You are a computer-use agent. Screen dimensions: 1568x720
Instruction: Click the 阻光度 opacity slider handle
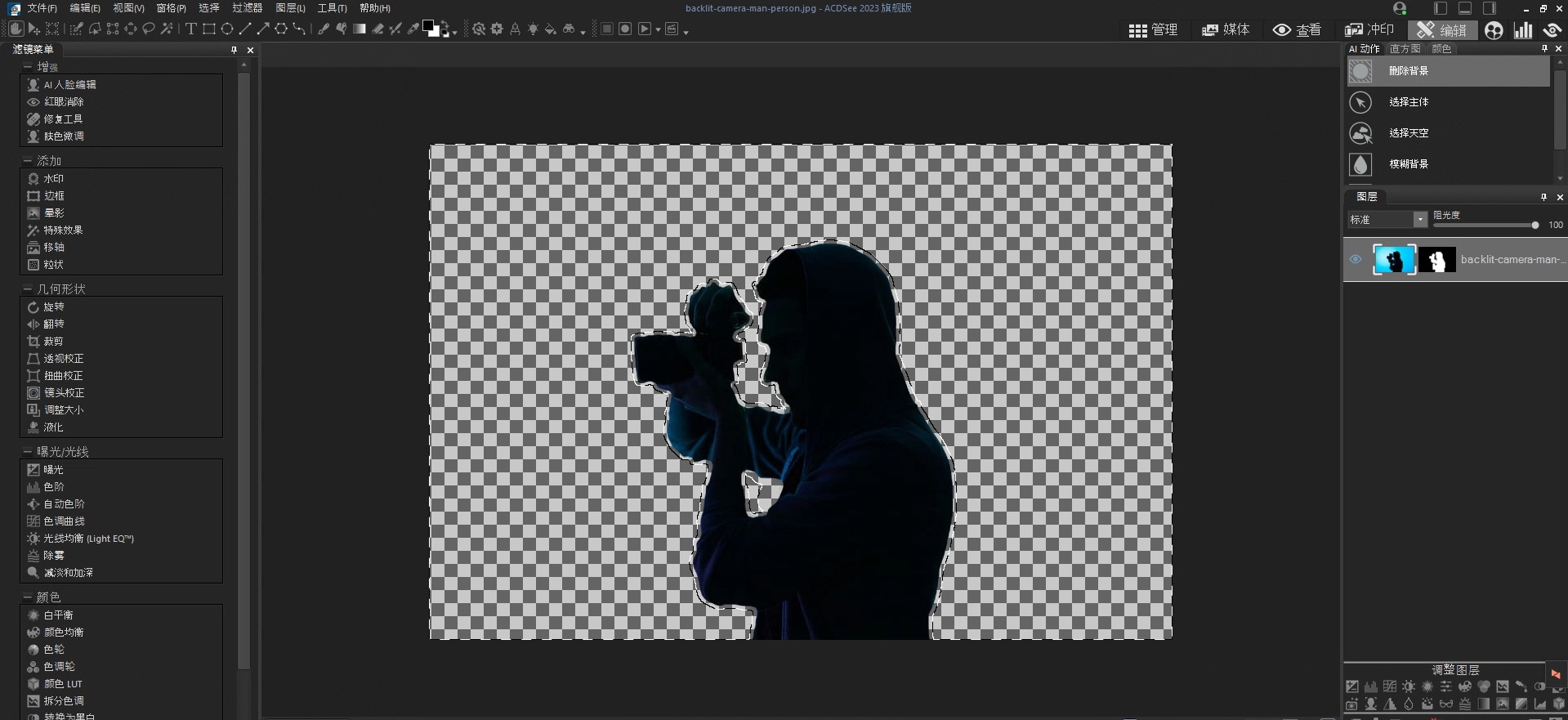(1535, 225)
